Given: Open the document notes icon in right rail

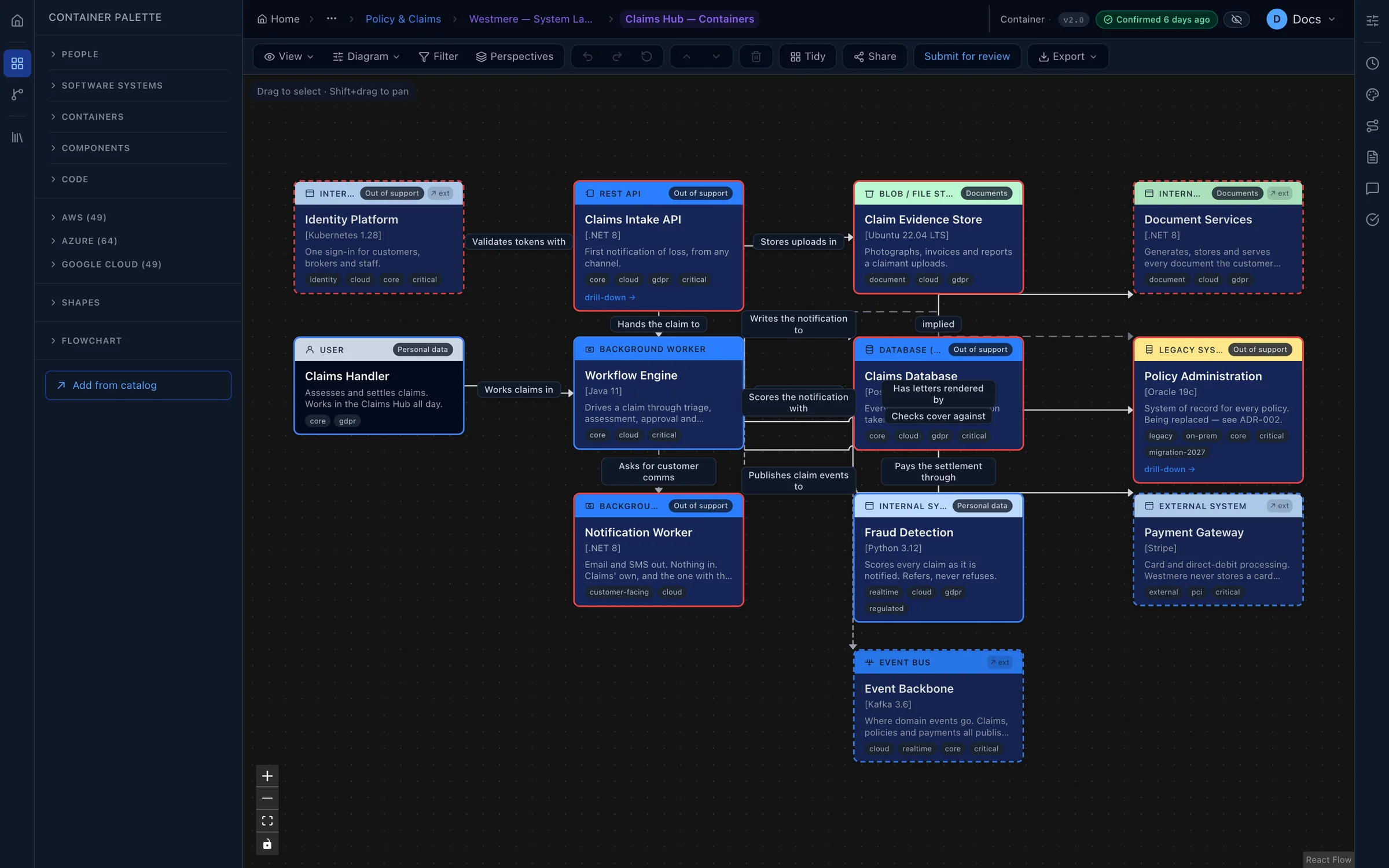Looking at the screenshot, I should pos(1372,157).
